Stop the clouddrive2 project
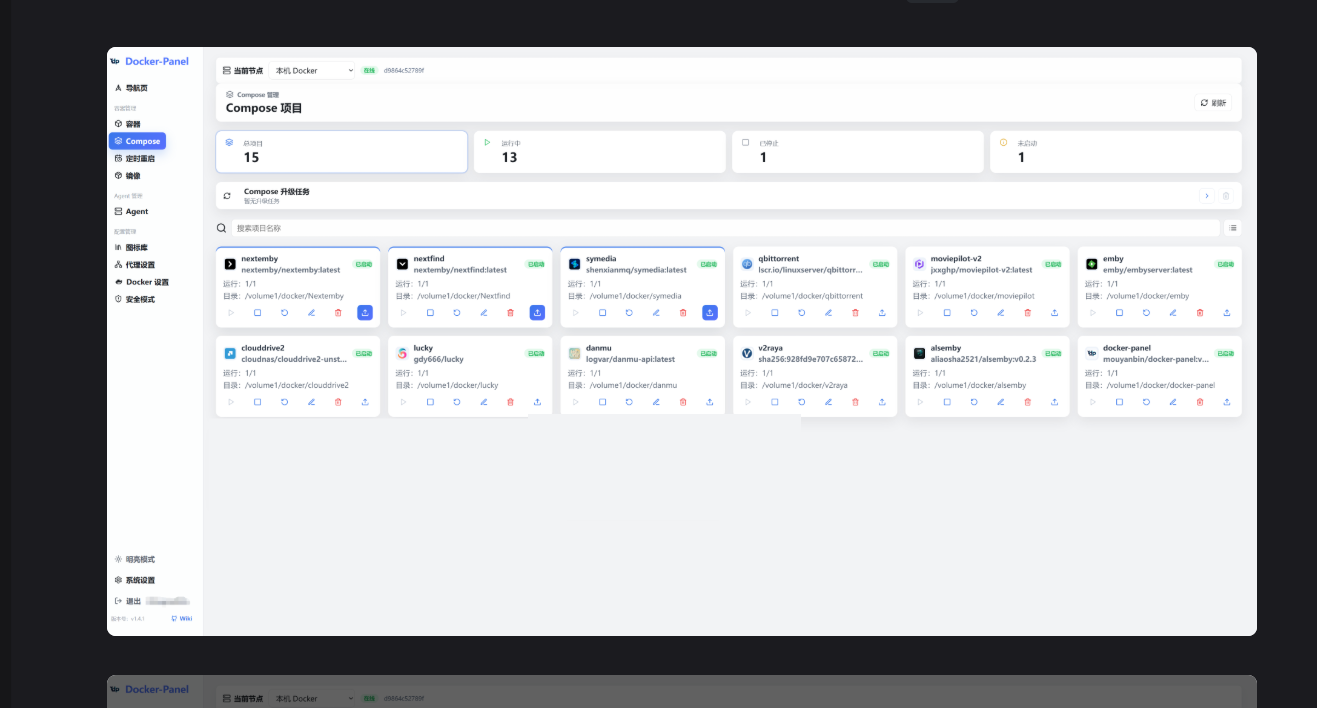 257,402
